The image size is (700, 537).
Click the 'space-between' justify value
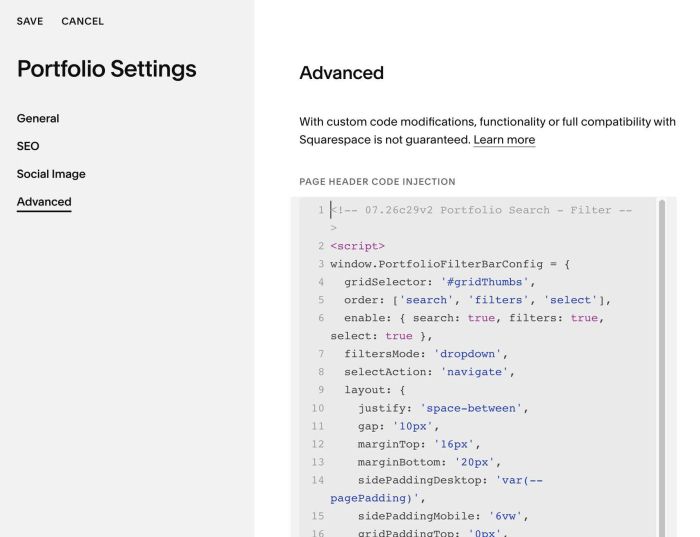pyautogui.click(x=471, y=408)
